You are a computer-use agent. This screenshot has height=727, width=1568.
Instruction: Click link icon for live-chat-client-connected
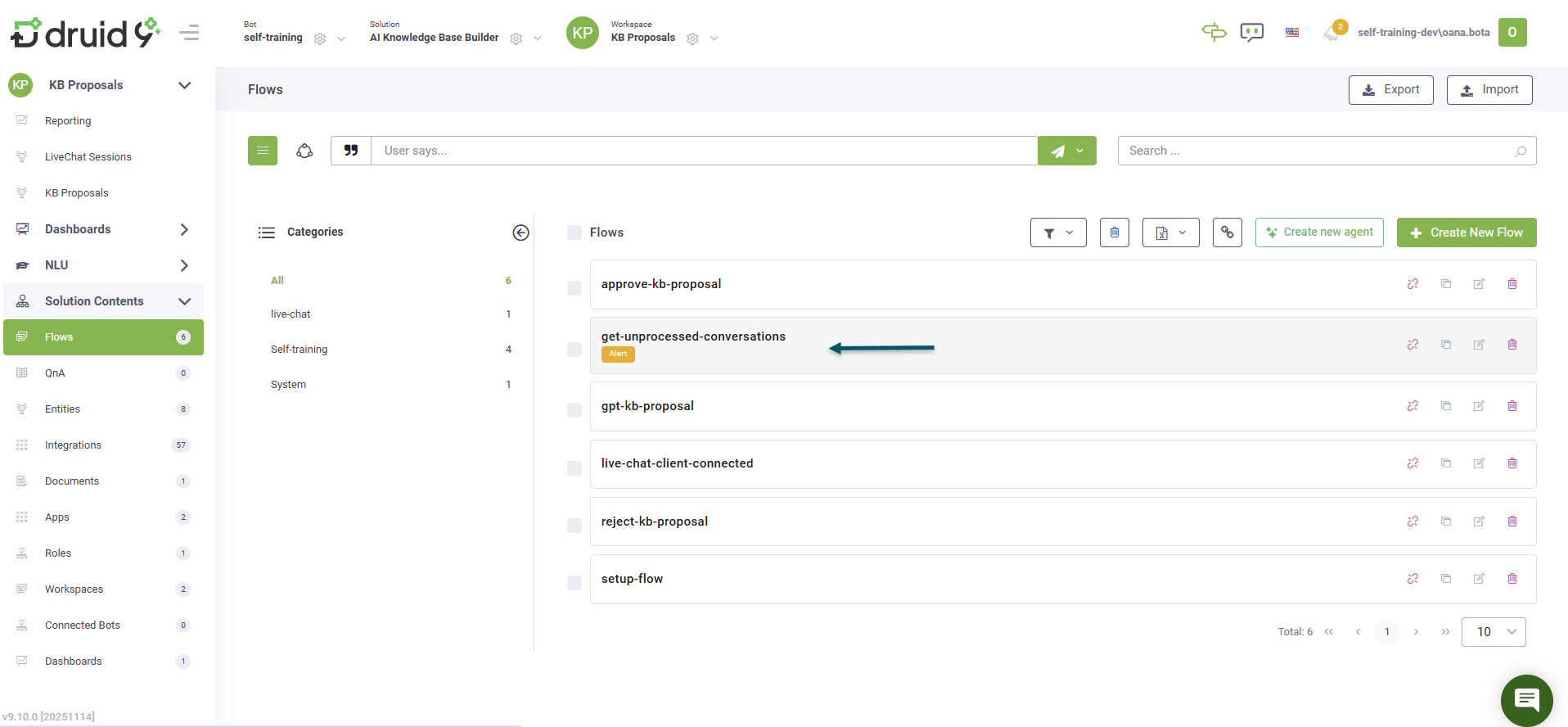1413,463
